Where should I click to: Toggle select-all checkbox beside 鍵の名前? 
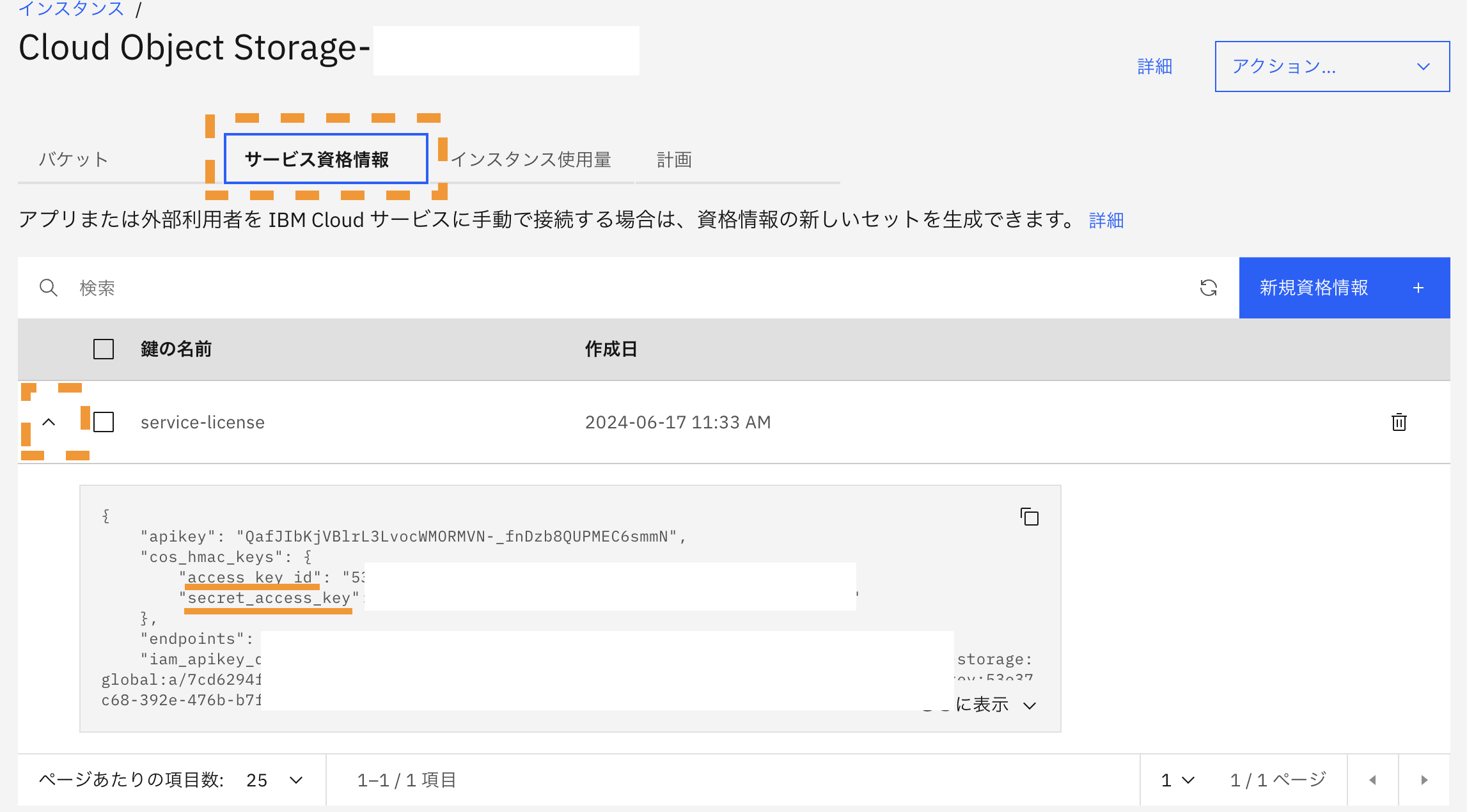(104, 349)
